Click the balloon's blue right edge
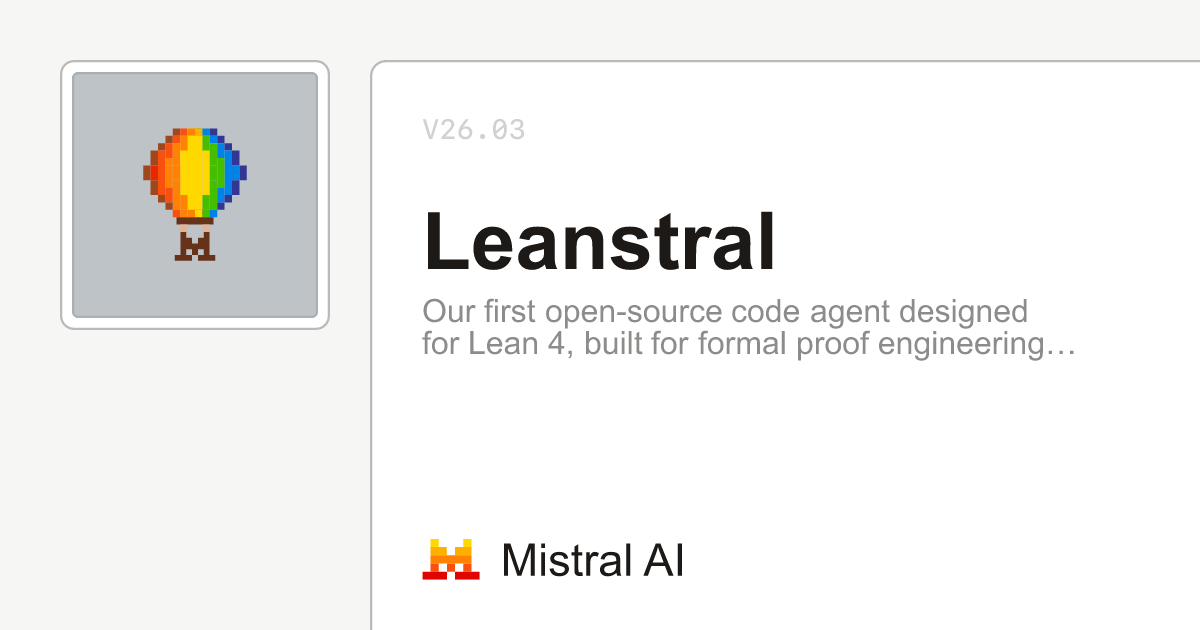 pos(234,172)
